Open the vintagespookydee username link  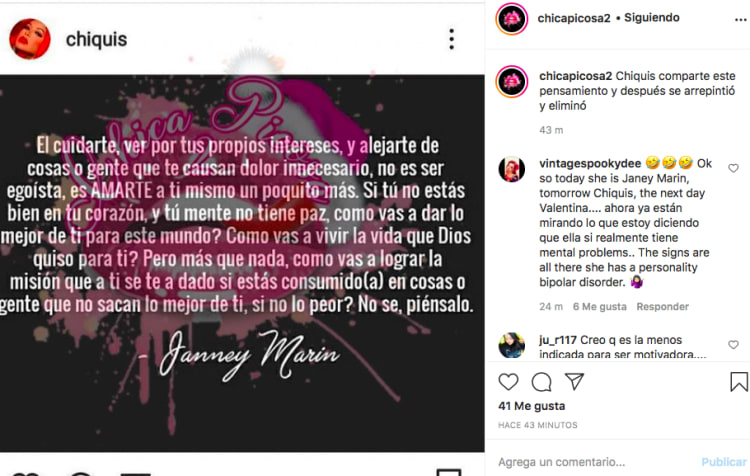tap(590, 164)
